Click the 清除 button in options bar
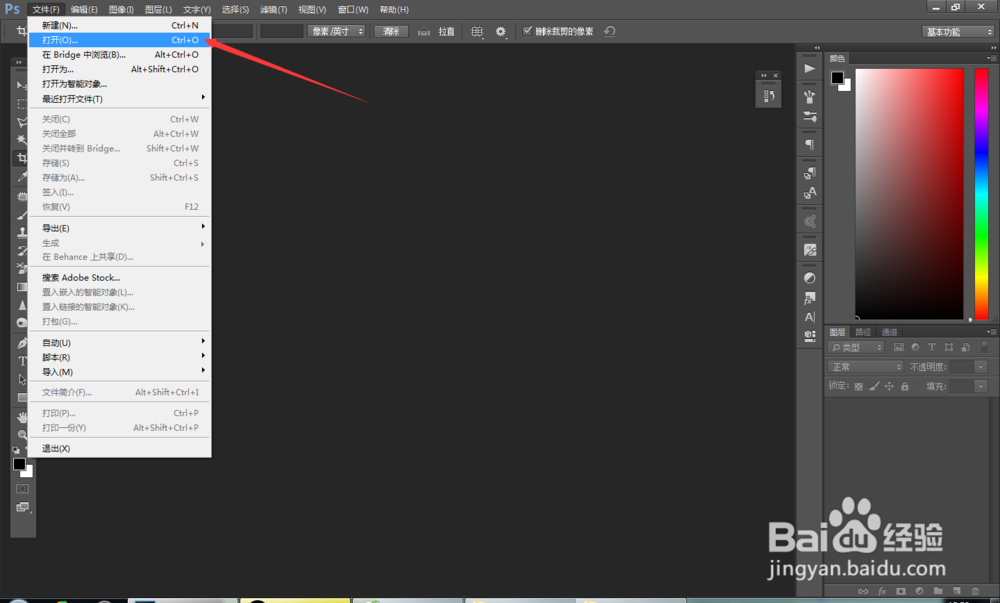 coord(391,31)
